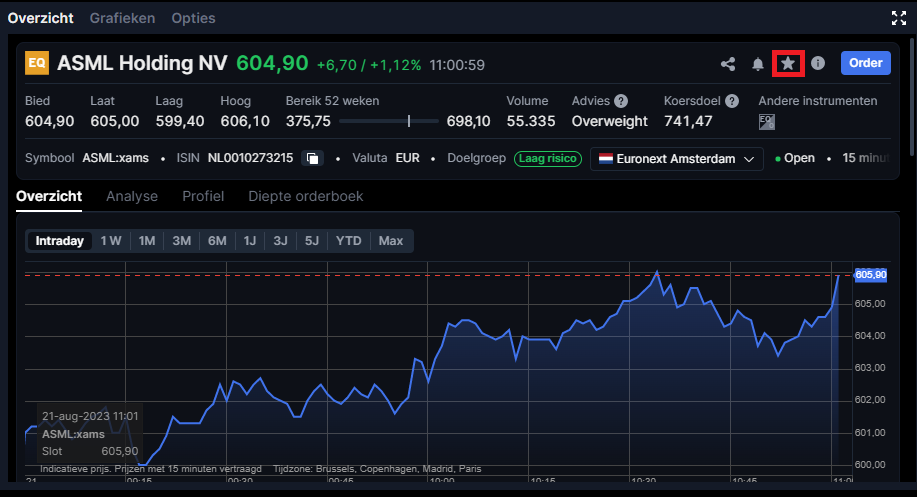Open the Opties tab
Viewport: 917px width, 497px height.
[x=193, y=18]
